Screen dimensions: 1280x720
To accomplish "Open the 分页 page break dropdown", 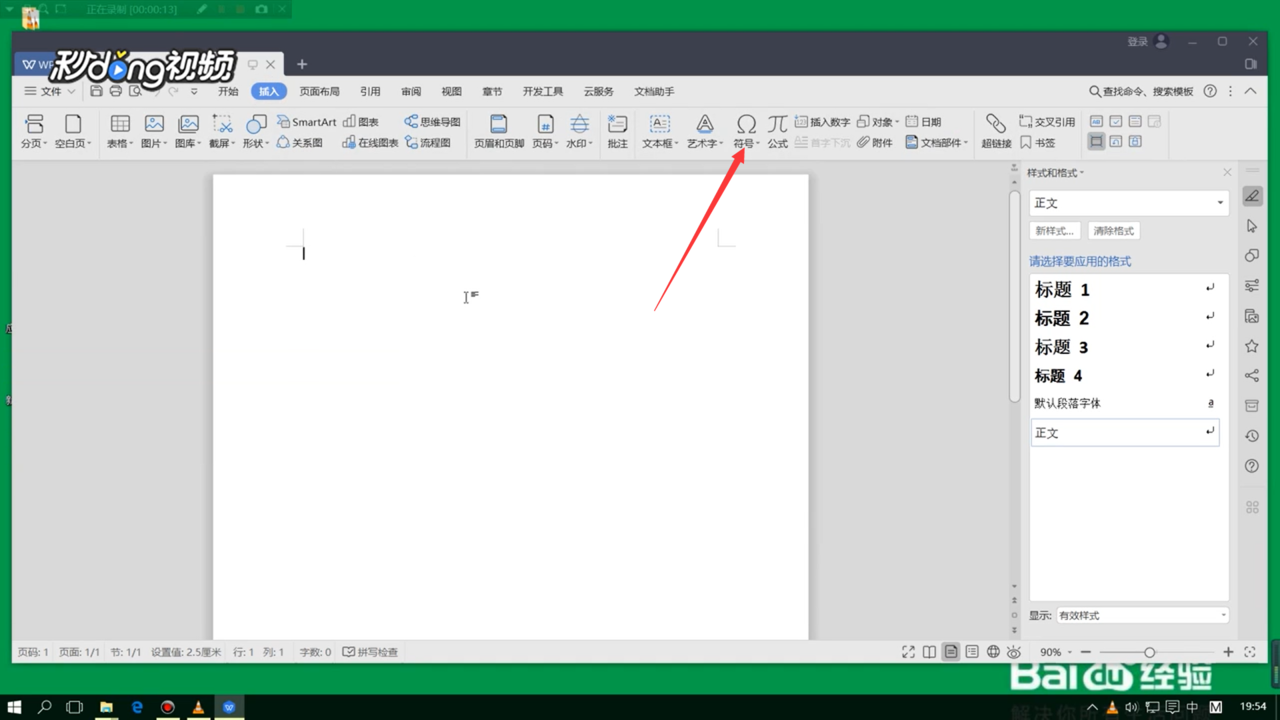I will [34, 131].
